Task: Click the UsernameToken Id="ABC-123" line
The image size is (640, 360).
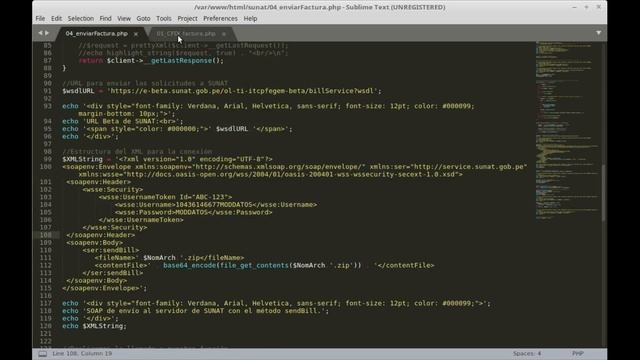Action: 165,197
